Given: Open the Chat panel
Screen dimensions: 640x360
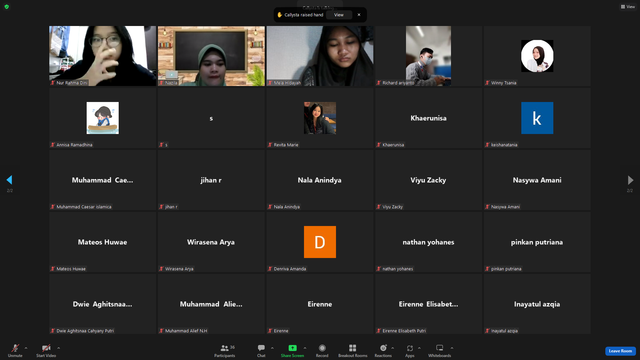Looking at the screenshot, I should [x=261, y=350].
